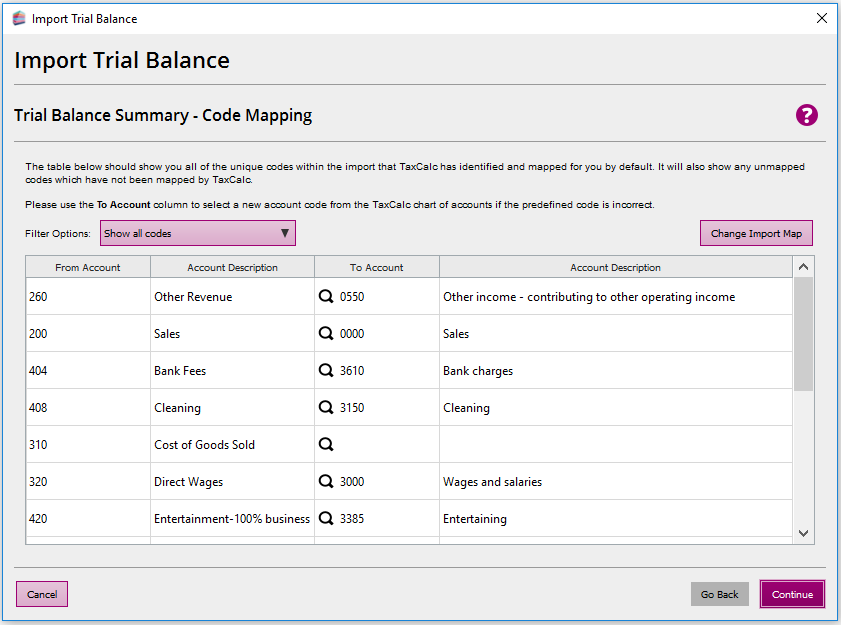Search account code for Cost of Goods Sold
841x625 pixels.
[x=326, y=444]
